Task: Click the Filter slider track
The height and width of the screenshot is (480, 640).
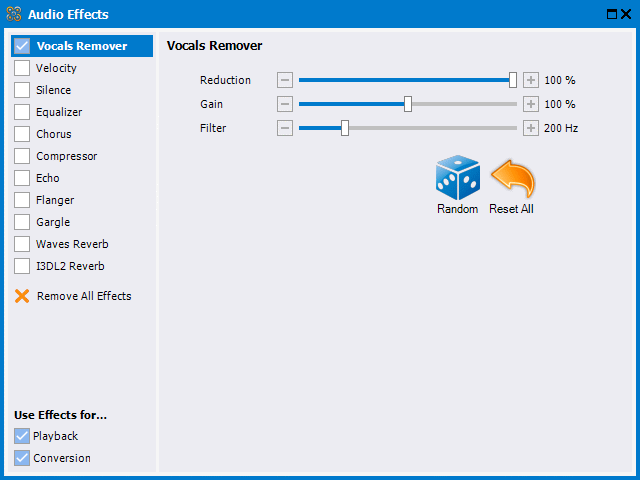Action: click(408, 128)
